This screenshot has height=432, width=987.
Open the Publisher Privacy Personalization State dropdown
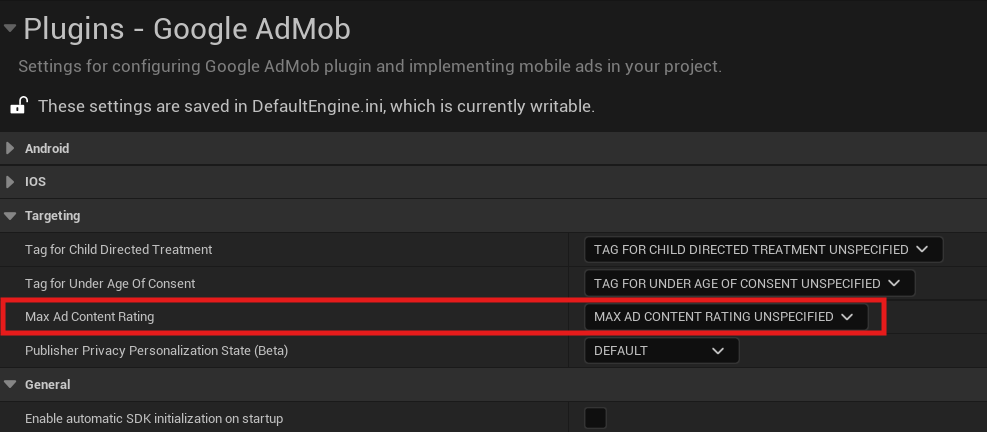(661, 351)
